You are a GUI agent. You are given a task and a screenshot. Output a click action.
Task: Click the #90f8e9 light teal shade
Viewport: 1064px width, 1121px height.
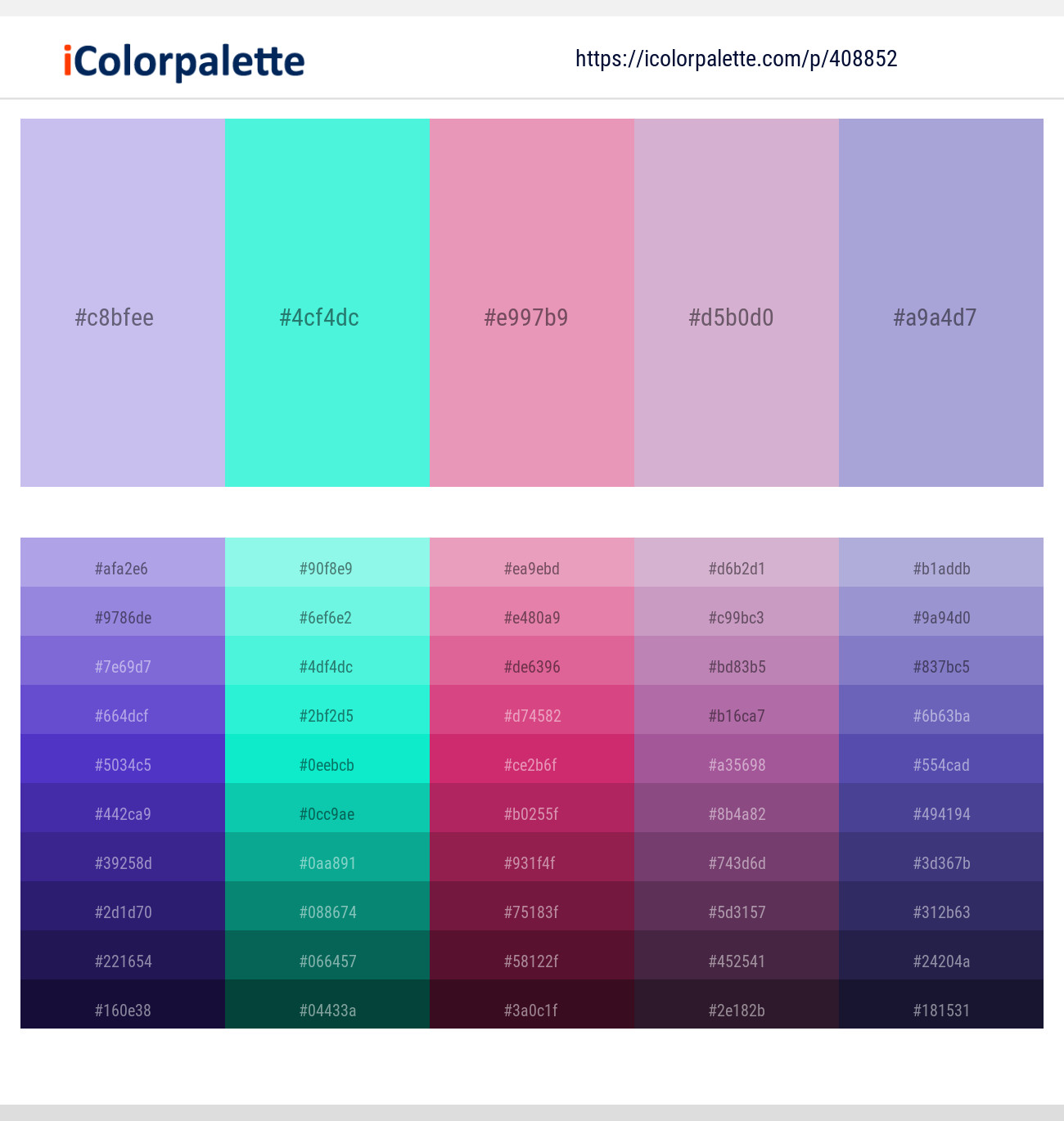[327, 569]
